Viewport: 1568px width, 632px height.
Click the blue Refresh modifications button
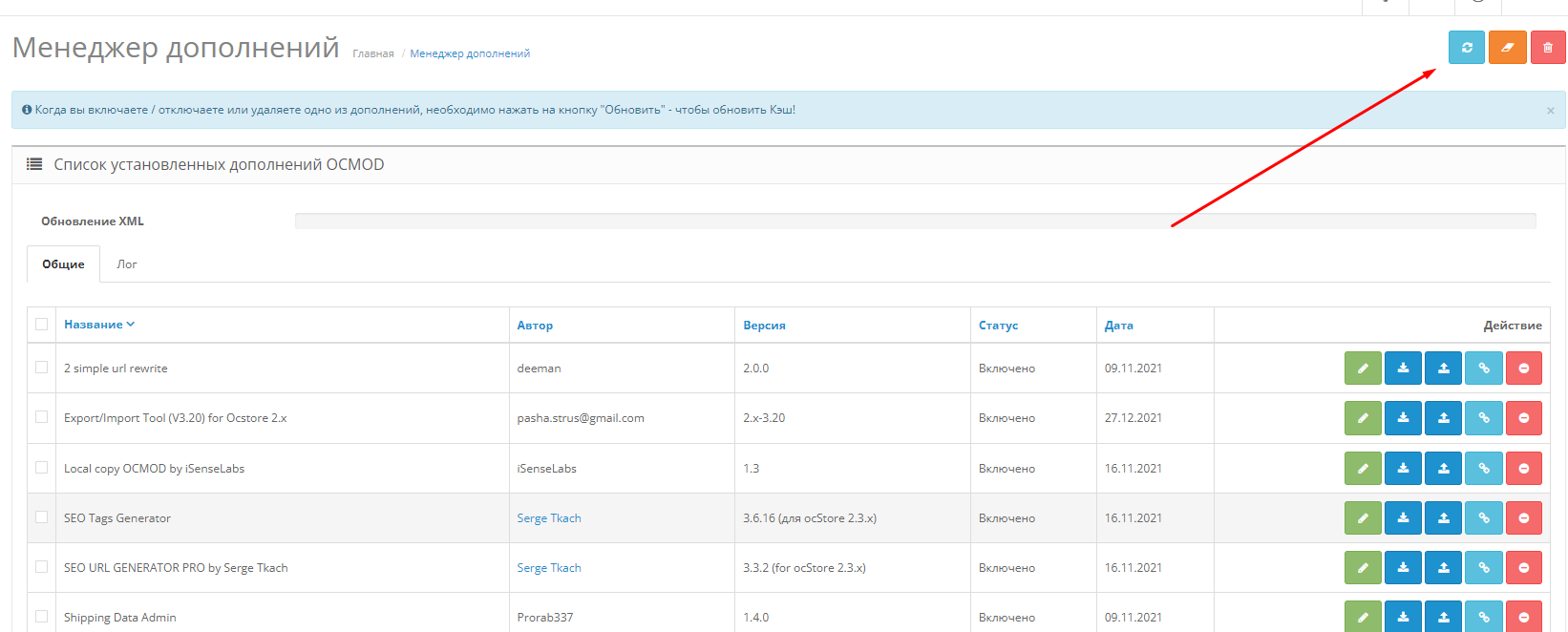[x=1466, y=48]
